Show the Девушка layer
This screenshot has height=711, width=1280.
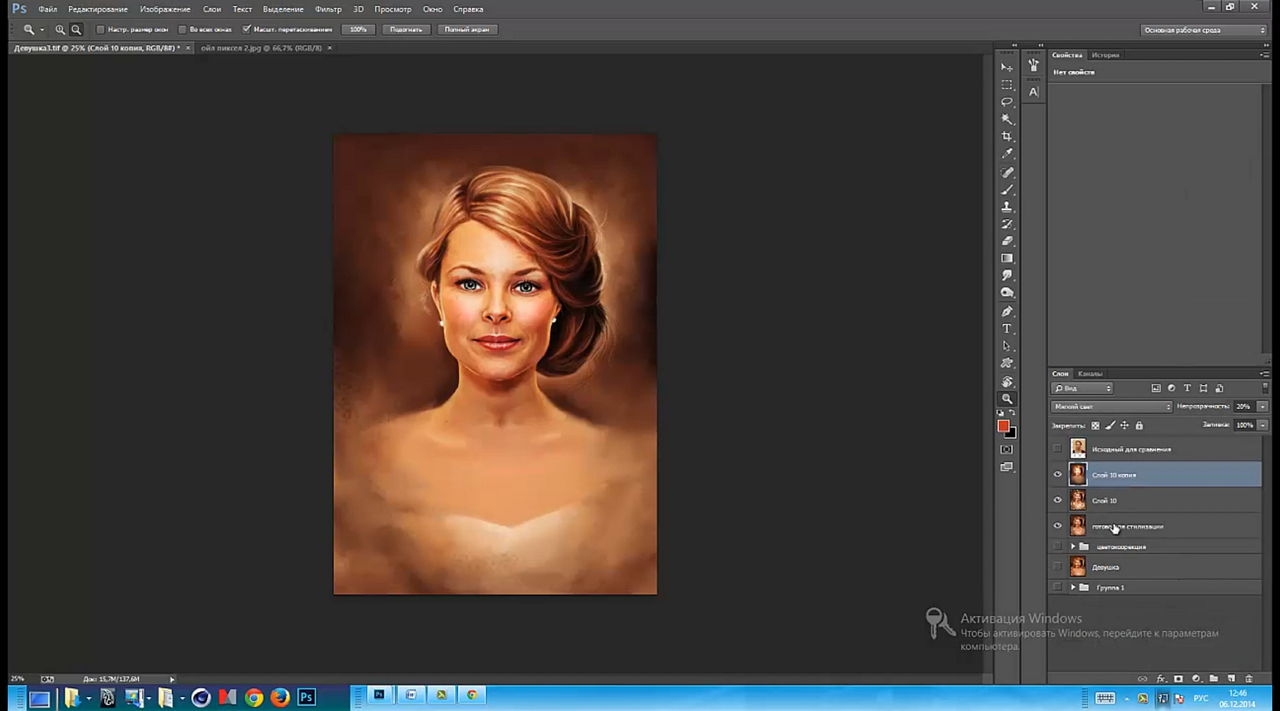1058,567
